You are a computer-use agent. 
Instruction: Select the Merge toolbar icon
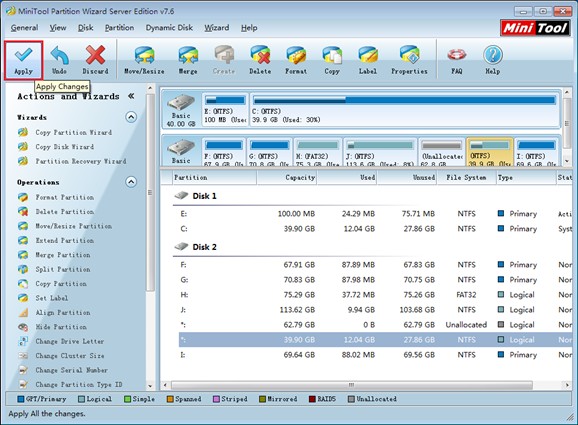coord(188,55)
